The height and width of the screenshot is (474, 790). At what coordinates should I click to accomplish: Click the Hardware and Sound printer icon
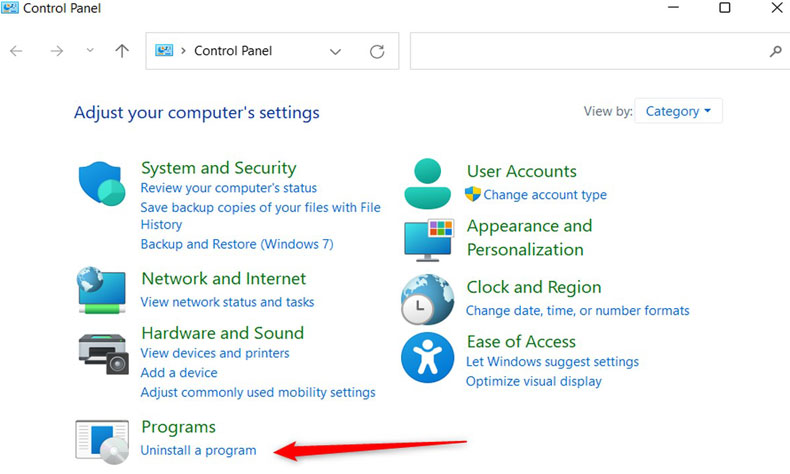coord(101,352)
